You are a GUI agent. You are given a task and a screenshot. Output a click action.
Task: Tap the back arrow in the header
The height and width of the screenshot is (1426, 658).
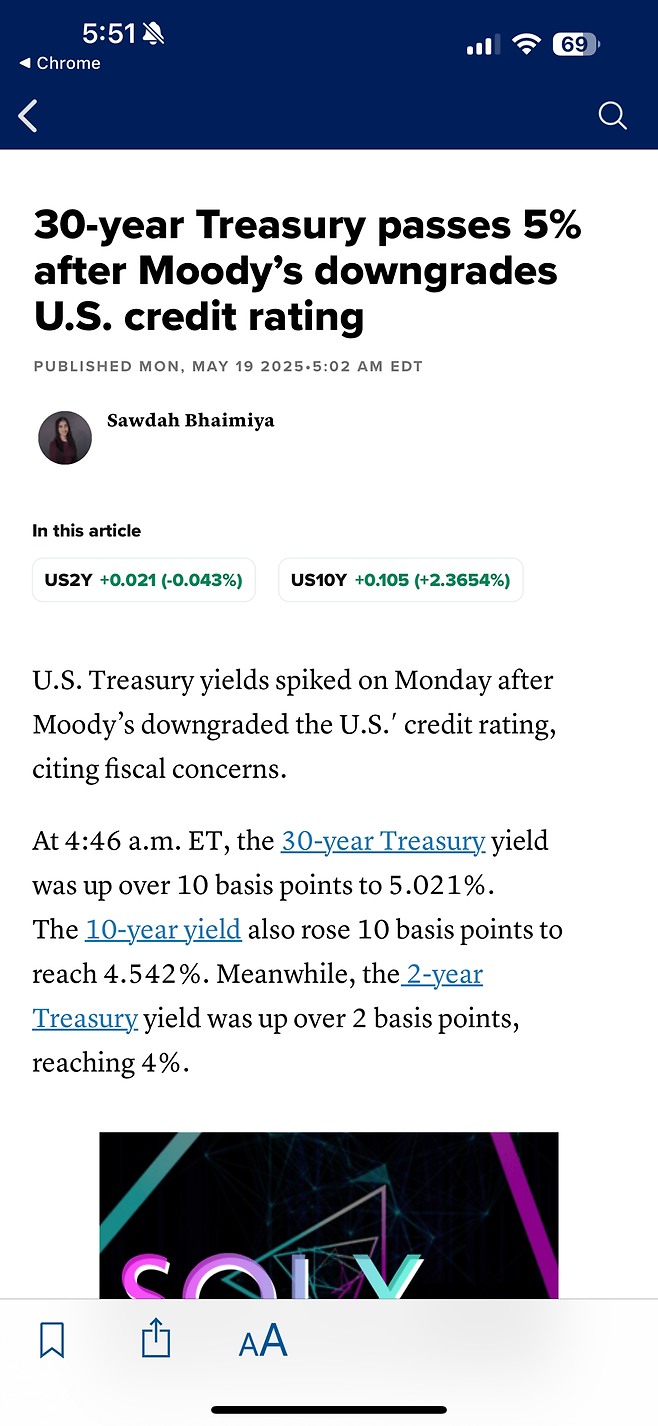[28, 116]
